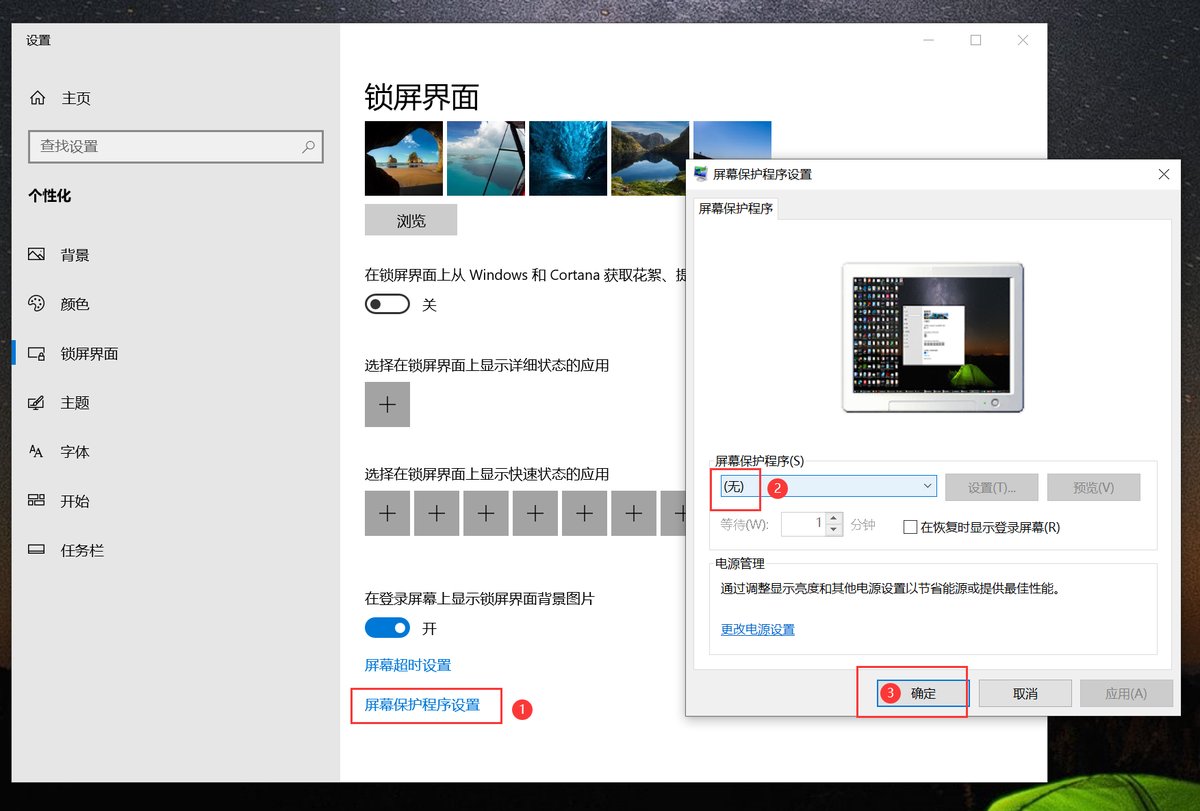The height and width of the screenshot is (811, 1200).
Task: Minimize the Settings window
Action: pos(928,40)
